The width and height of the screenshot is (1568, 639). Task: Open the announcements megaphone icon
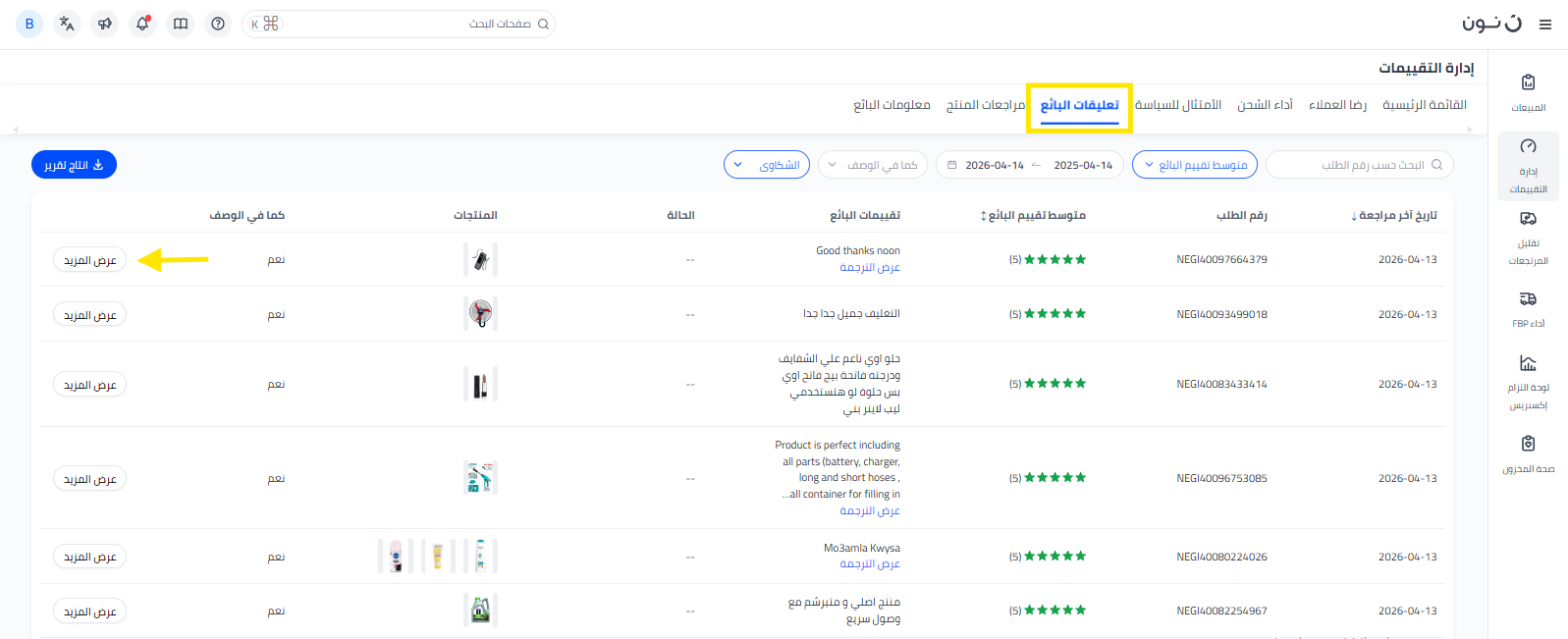tap(105, 24)
